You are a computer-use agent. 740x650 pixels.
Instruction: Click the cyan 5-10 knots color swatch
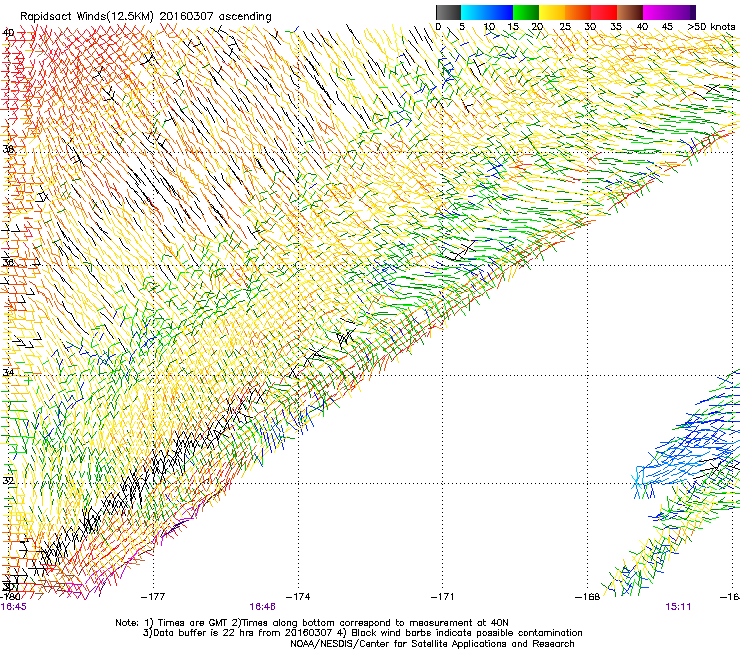(474, 12)
